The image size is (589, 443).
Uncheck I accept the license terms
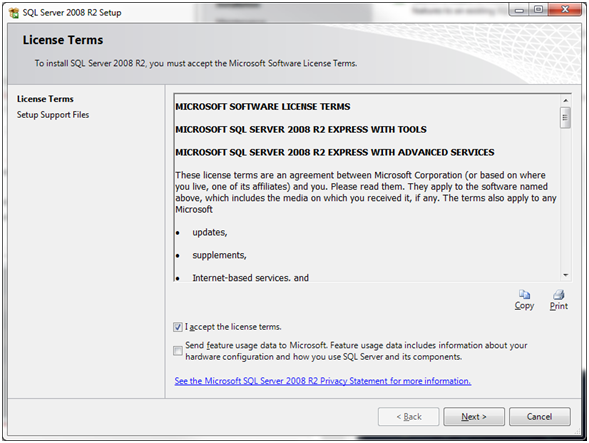tap(178, 327)
